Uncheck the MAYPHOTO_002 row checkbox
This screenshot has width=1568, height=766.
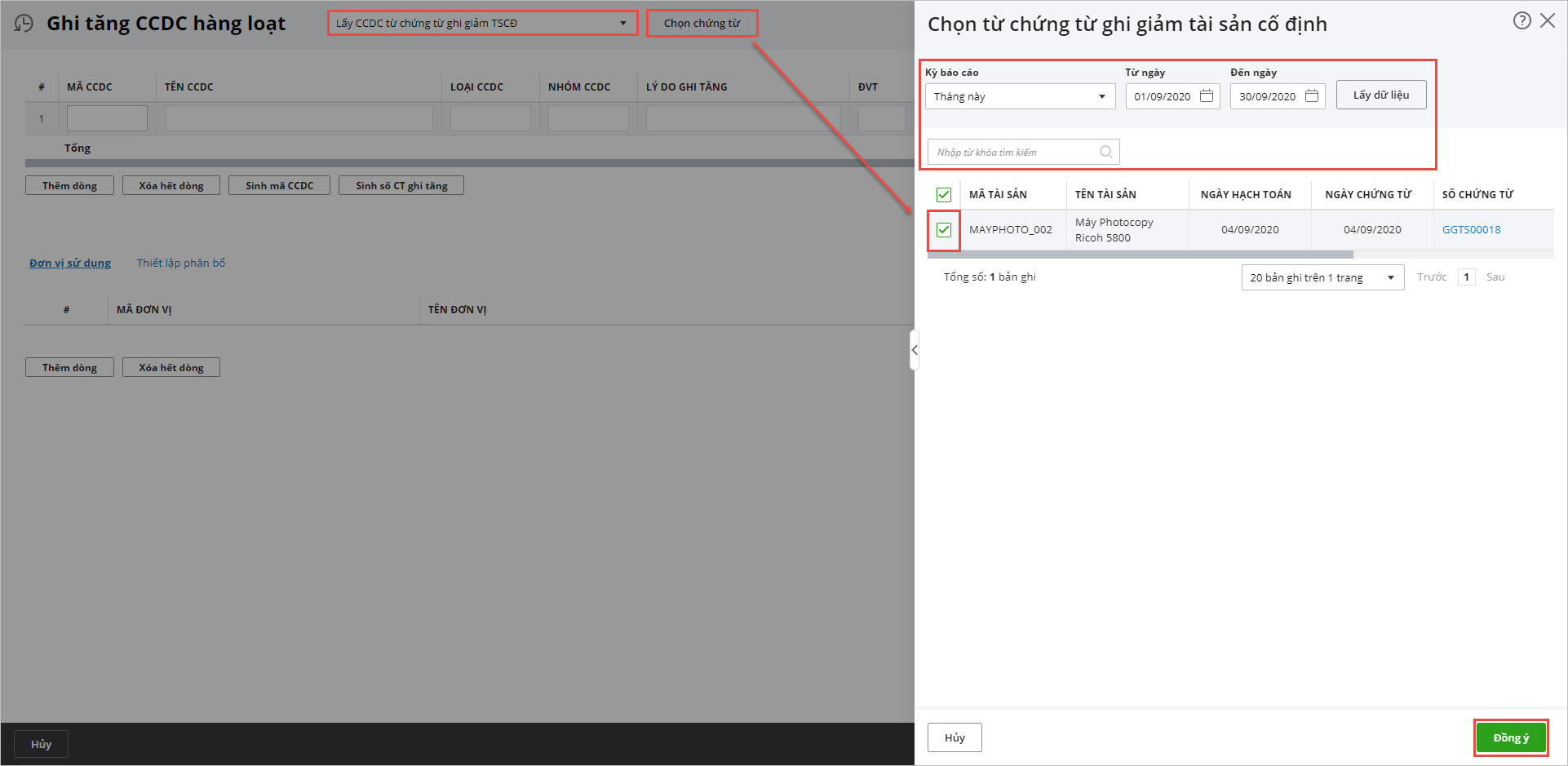click(944, 230)
